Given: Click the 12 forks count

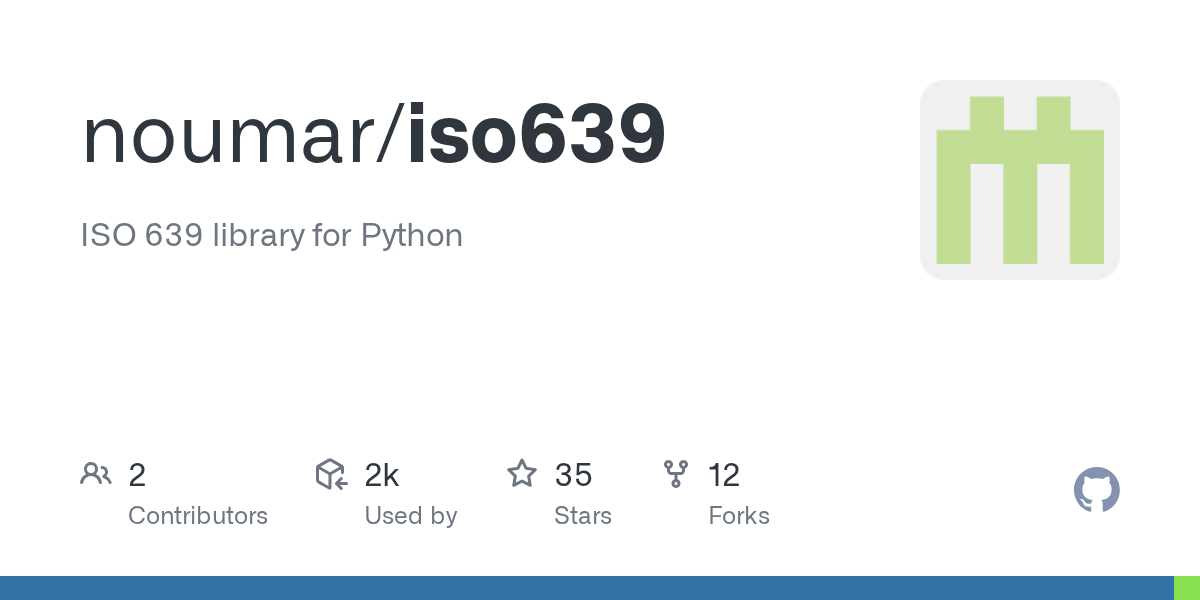Looking at the screenshot, I should pyautogui.click(x=724, y=475).
